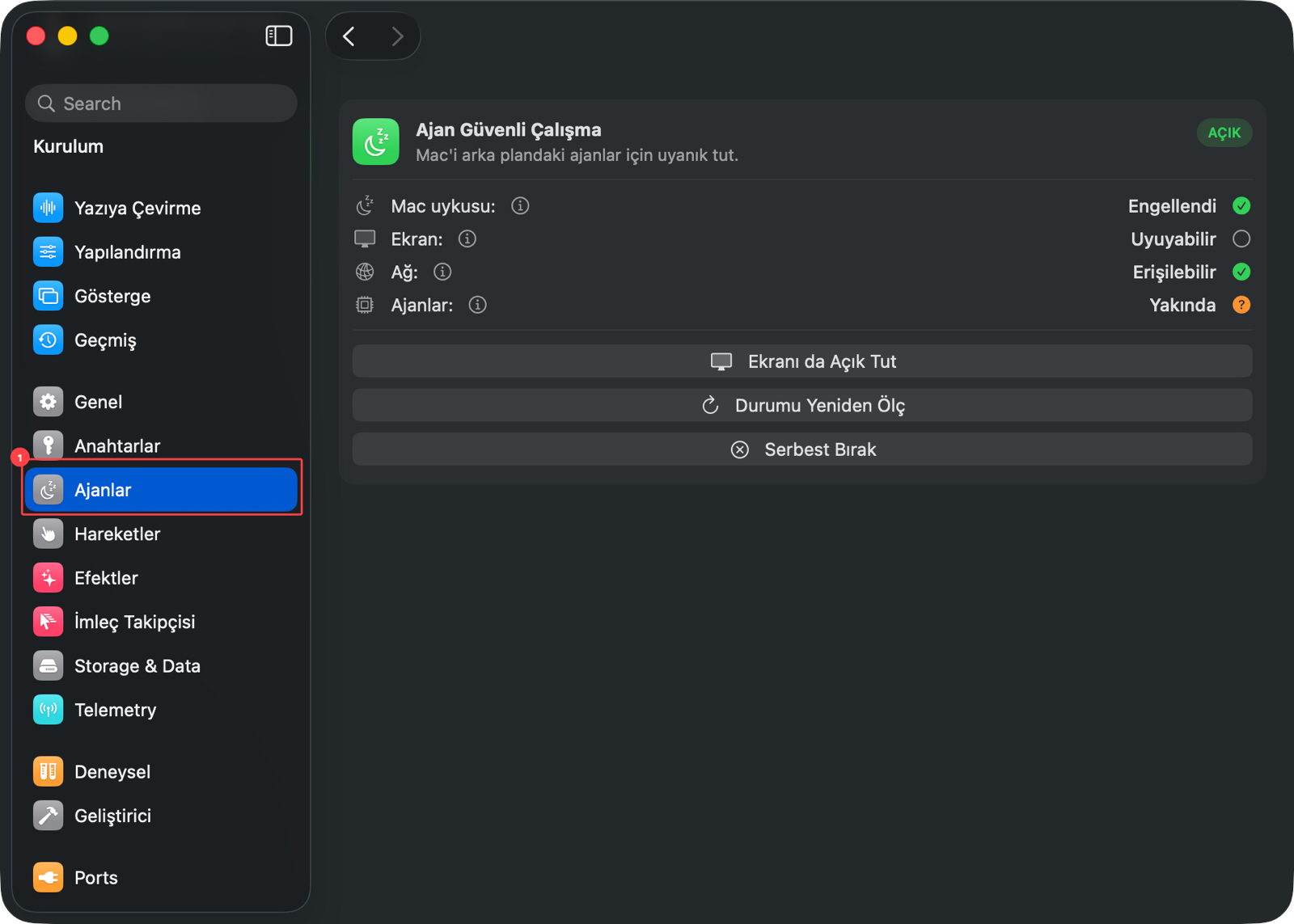Open the Yapılandırma section
Viewport: 1294px width, 924px height.
[x=161, y=252]
